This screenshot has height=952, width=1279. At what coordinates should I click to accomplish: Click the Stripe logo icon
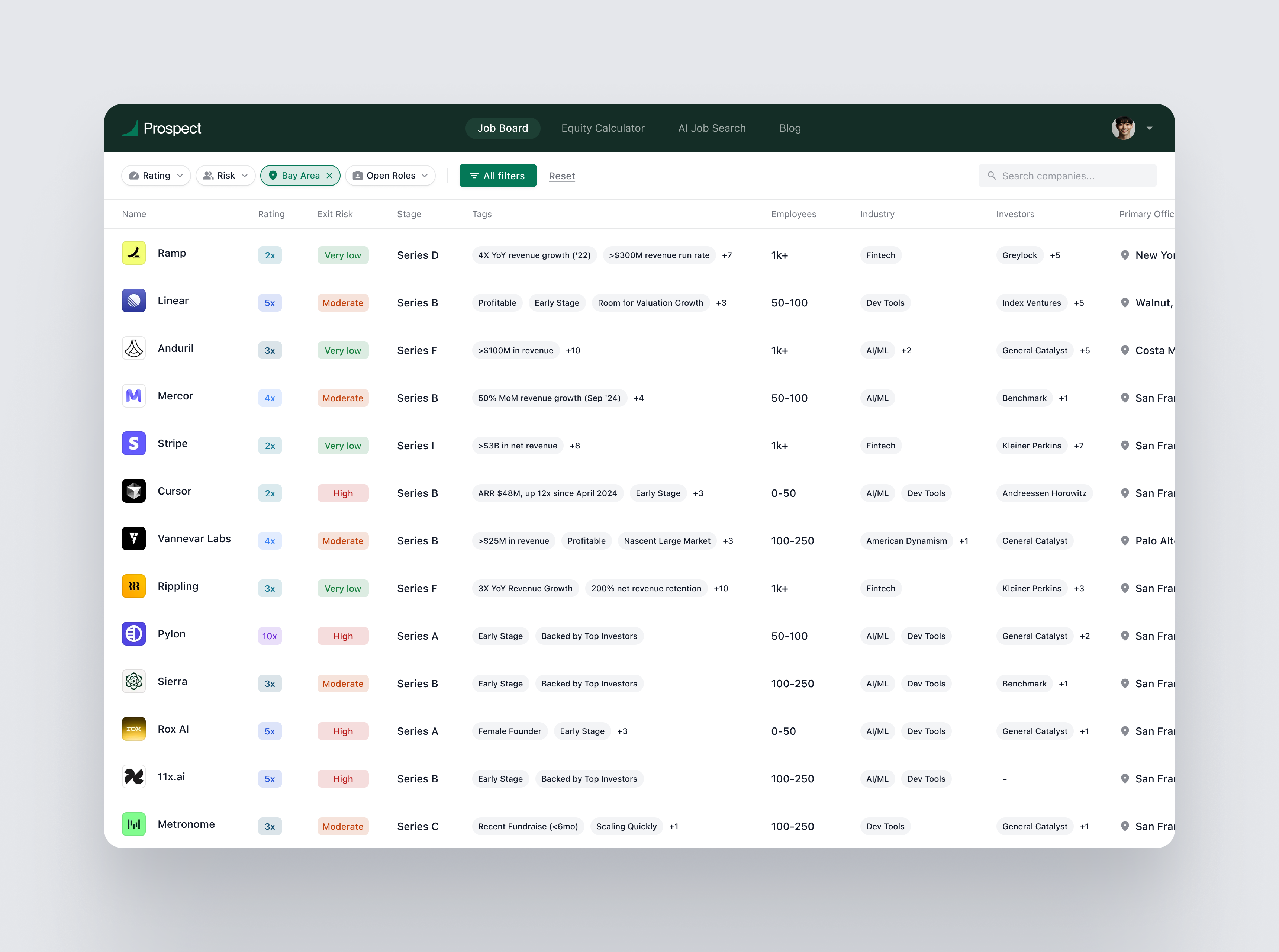(133, 444)
